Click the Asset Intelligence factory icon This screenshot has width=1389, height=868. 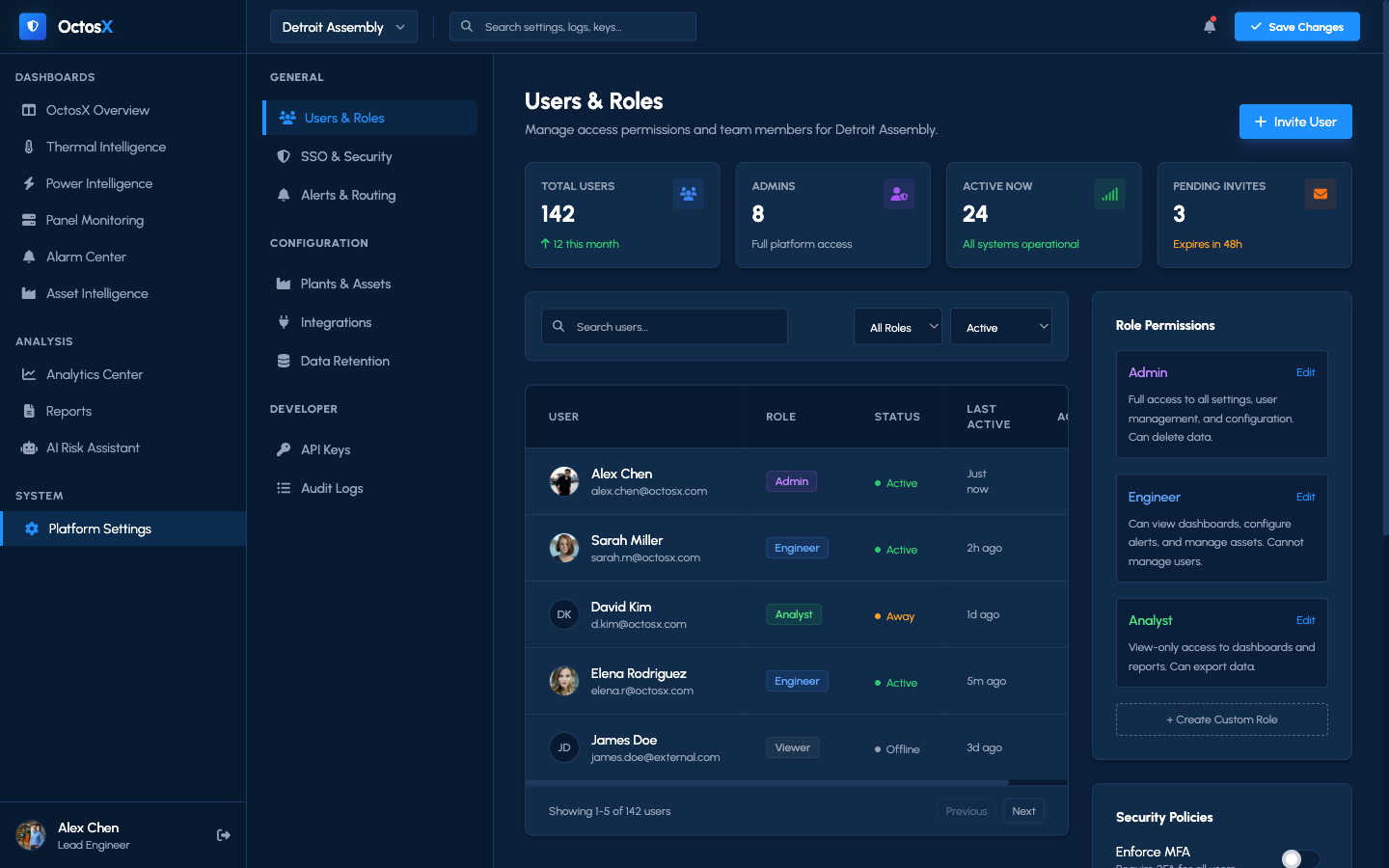[29, 293]
